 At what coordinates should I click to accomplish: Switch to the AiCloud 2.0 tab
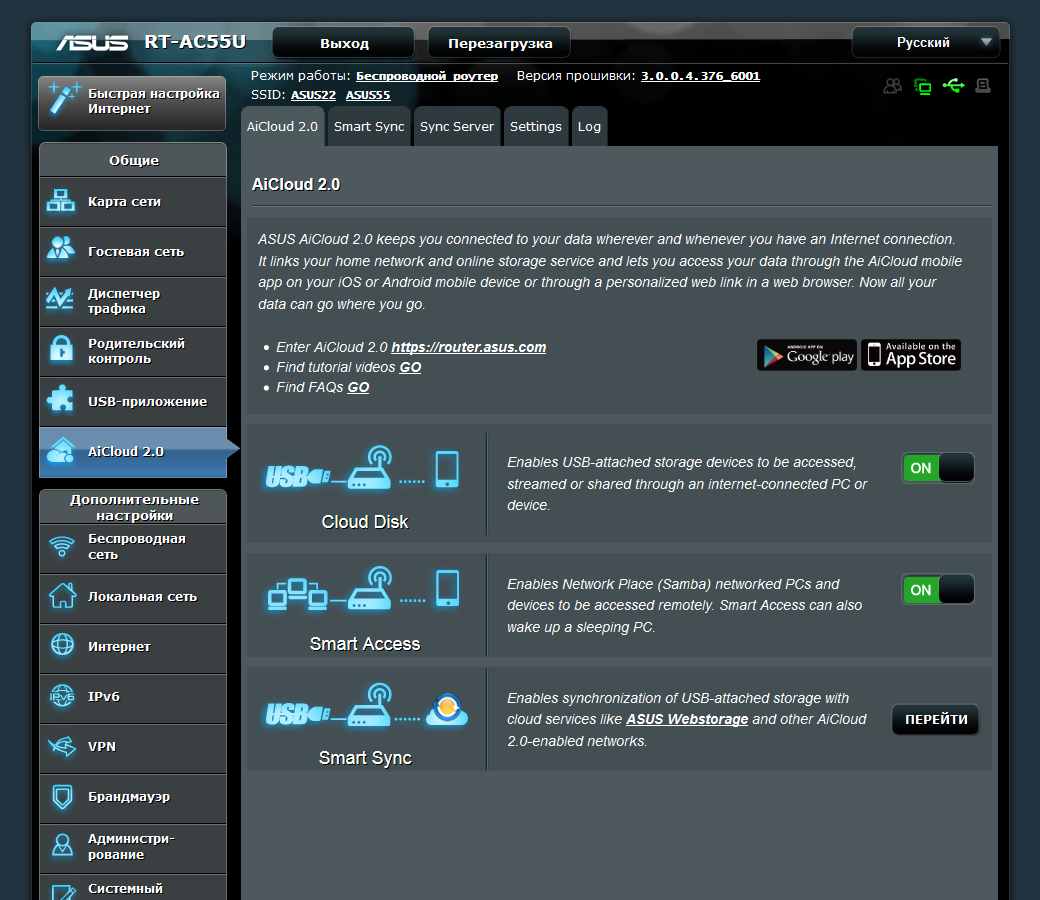pyautogui.click(x=283, y=126)
